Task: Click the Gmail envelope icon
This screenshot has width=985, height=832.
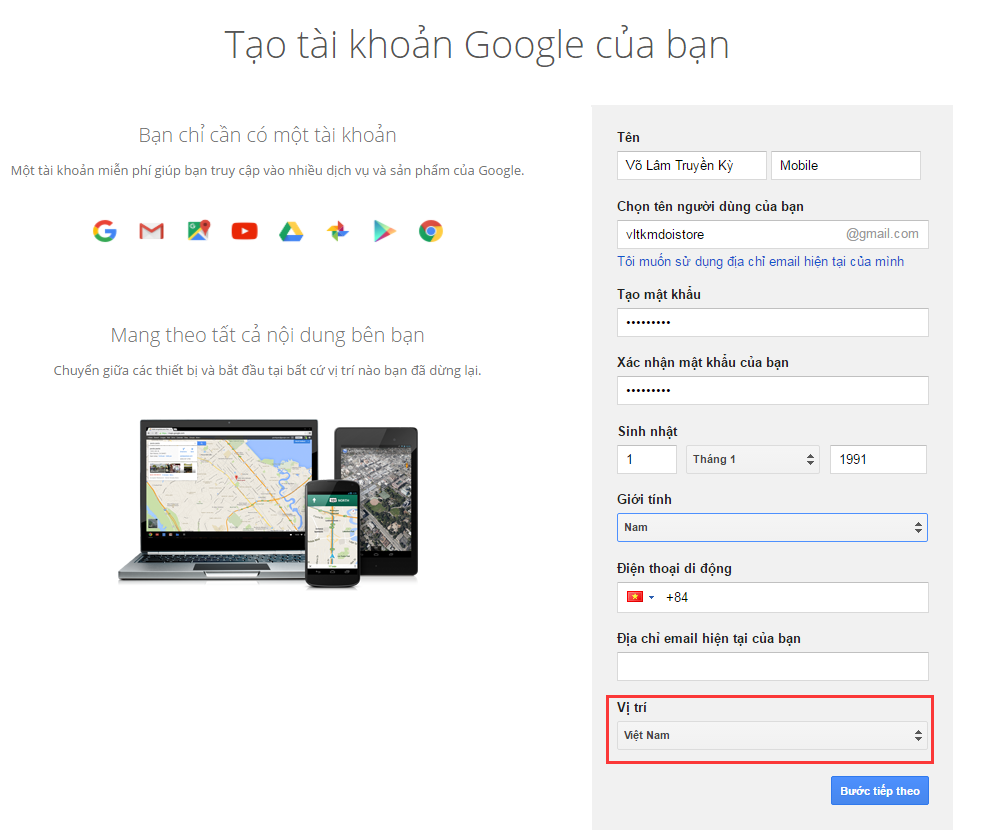Action: (151, 231)
